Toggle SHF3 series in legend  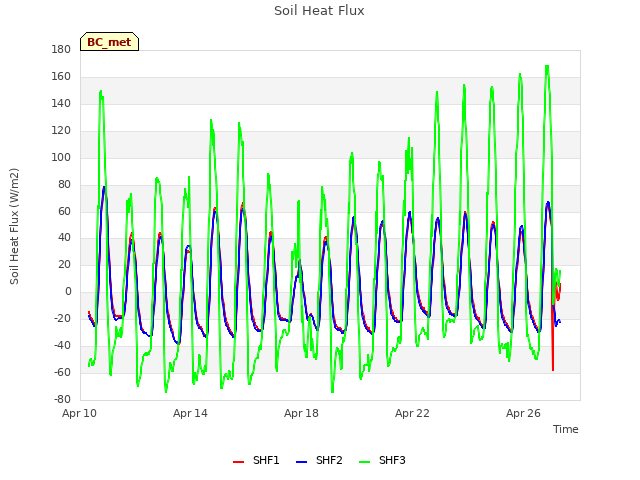pyautogui.click(x=382, y=460)
